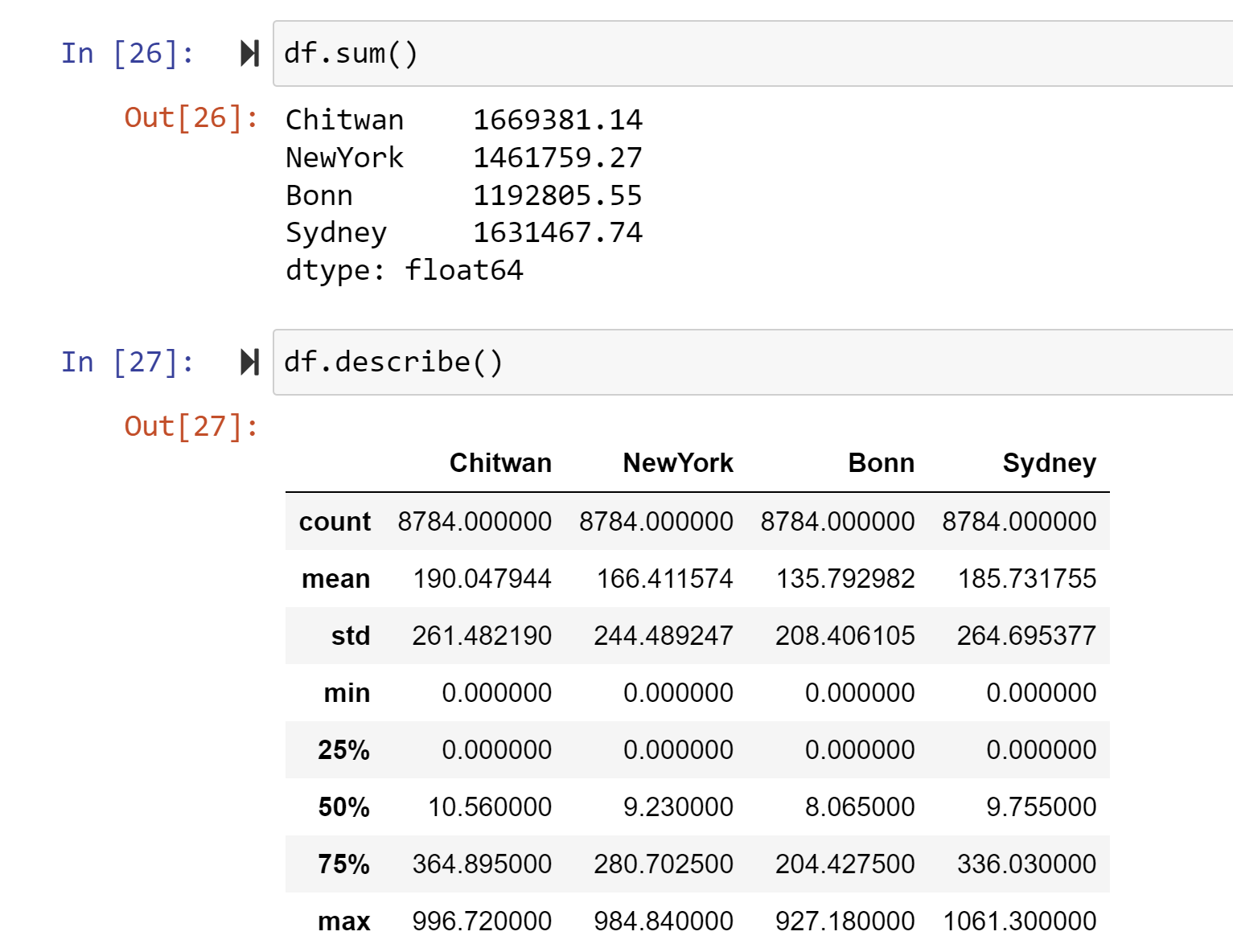Select the In [26] prompt label
Screen dimensions: 1233x952
[x=127, y=54]
